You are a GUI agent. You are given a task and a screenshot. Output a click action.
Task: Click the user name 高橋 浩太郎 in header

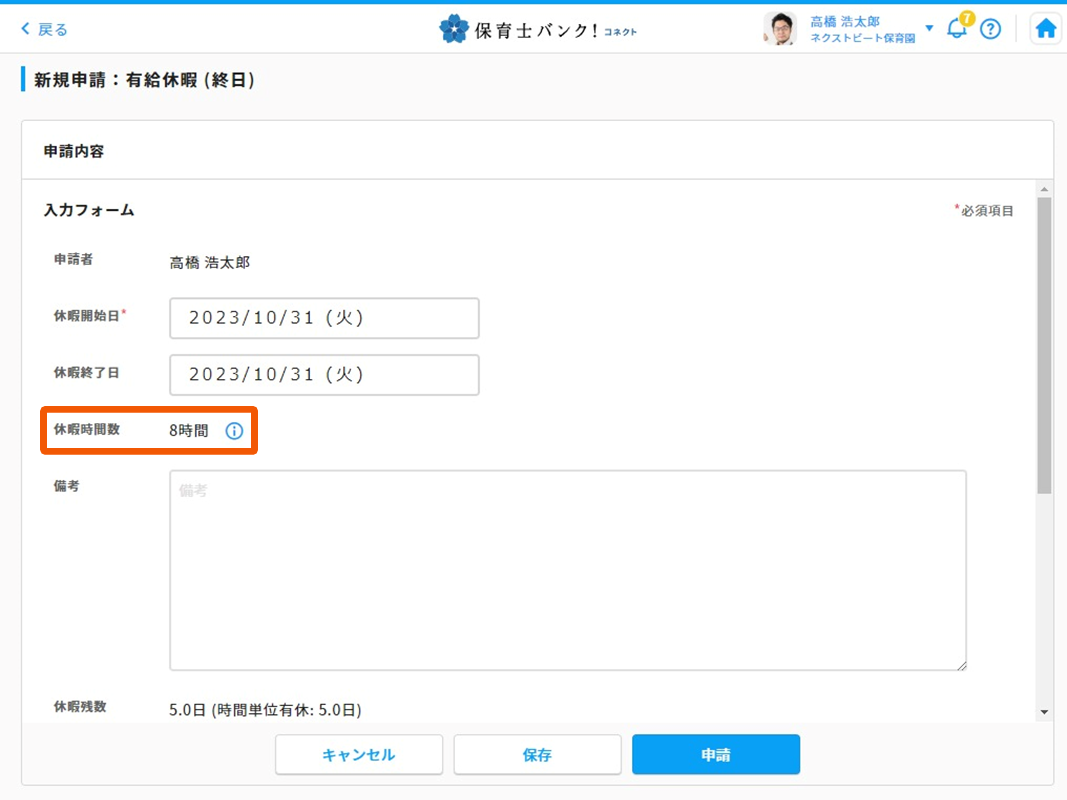point(845,21)
